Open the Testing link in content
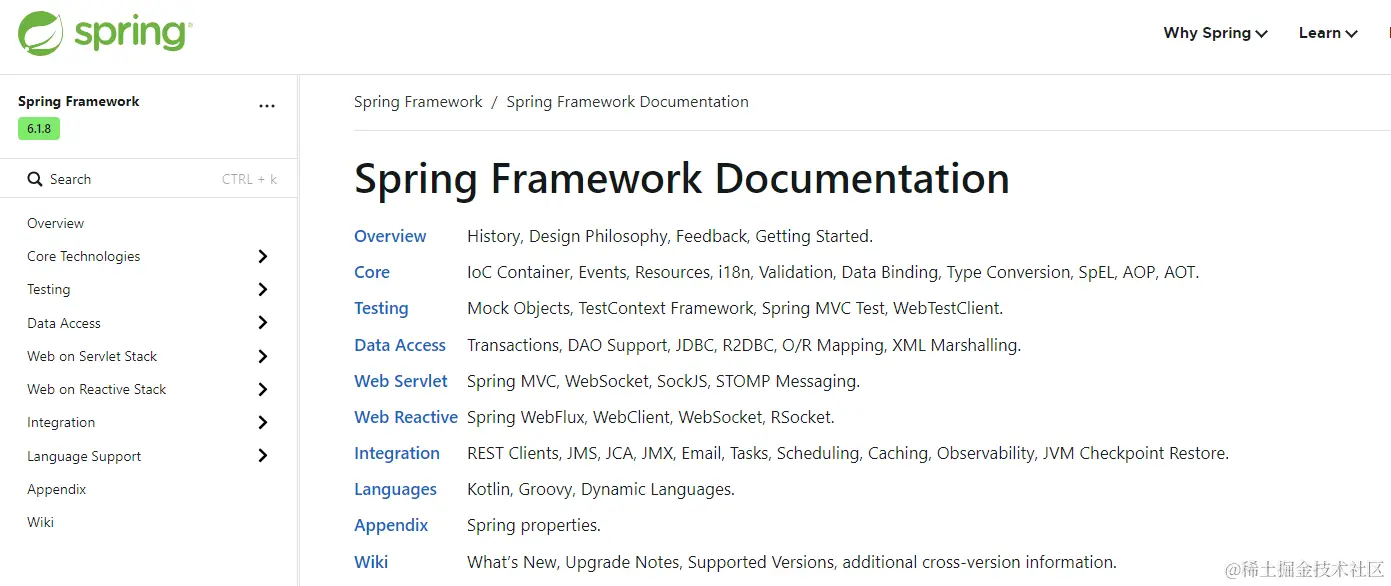Screen dimensions: 1391x586 point(381,308)
